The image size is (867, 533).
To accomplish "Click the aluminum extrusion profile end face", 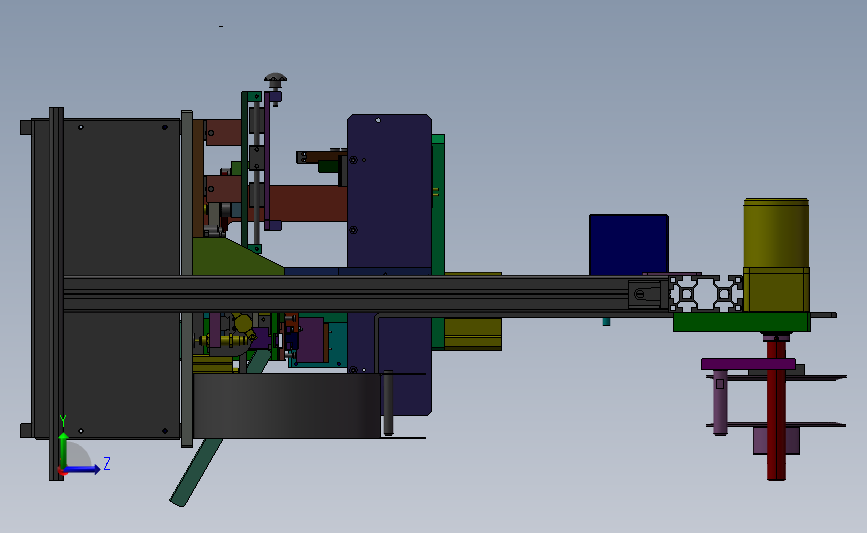I will pyautogui.click(x=706, y=294).
